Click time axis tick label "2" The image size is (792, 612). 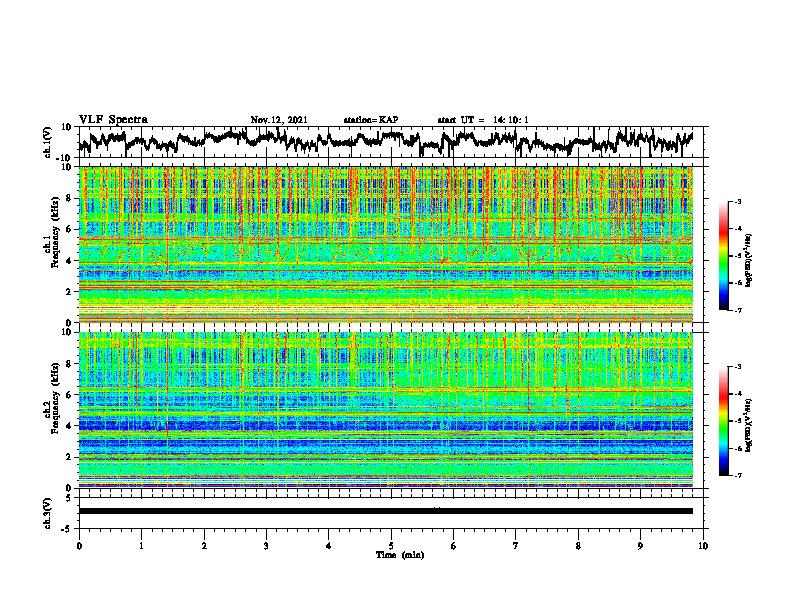click(x=204, y=546)
